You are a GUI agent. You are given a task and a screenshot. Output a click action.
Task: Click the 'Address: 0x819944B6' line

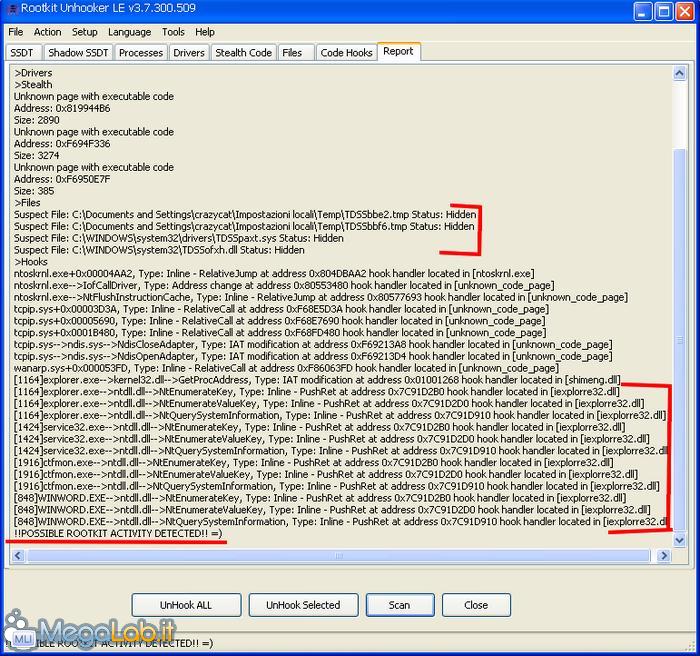click(x=62, y=108)
